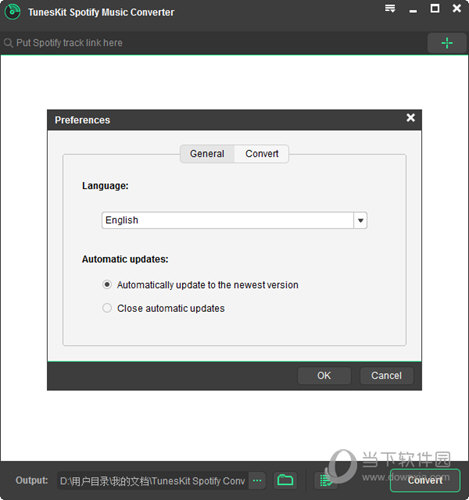Open the main menu icon in title bar
The width and height of the screenshot is (469, 500).
click(390, 9)
